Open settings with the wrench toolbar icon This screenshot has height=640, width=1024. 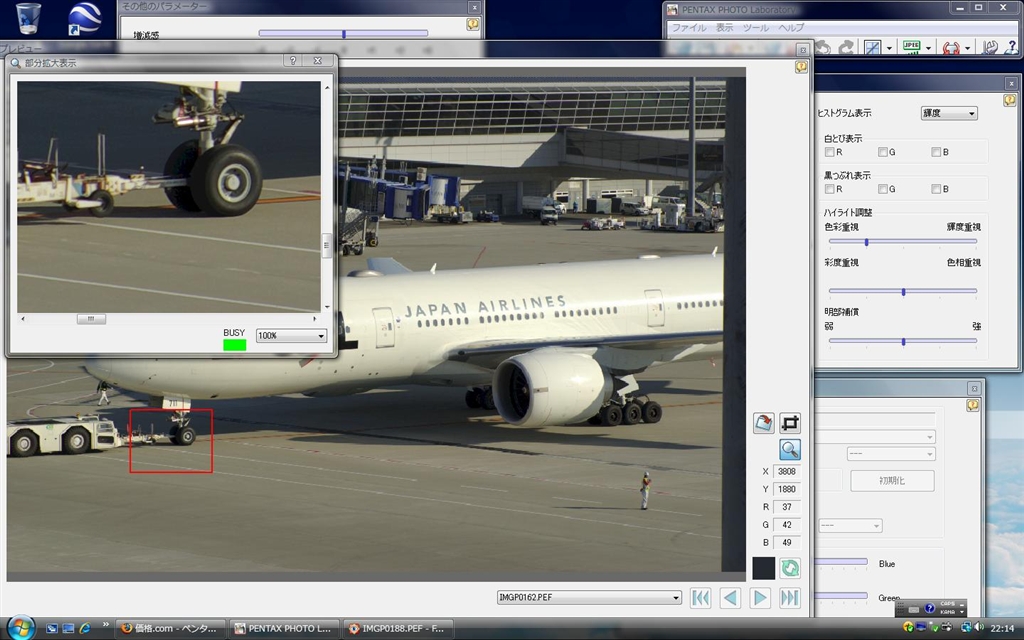(x=990, y=47)
